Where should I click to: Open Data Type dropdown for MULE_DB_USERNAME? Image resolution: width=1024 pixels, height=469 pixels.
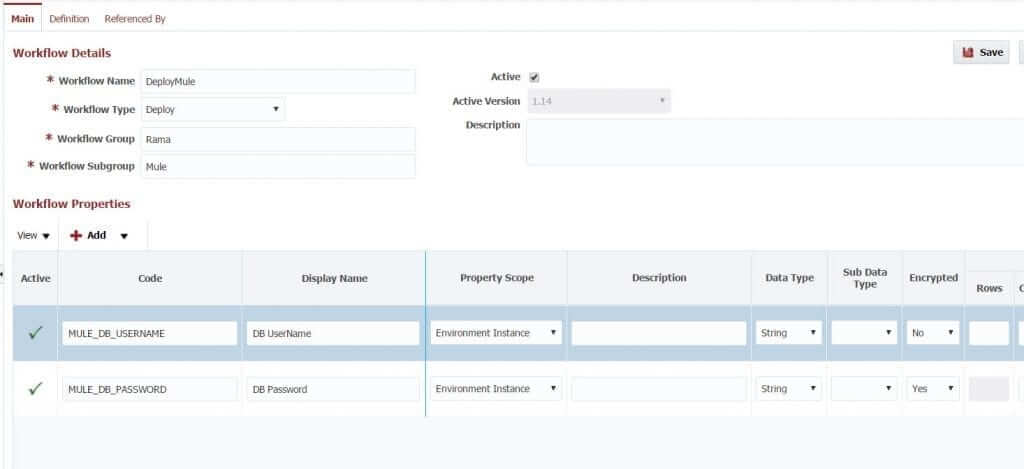coord(789,333)
